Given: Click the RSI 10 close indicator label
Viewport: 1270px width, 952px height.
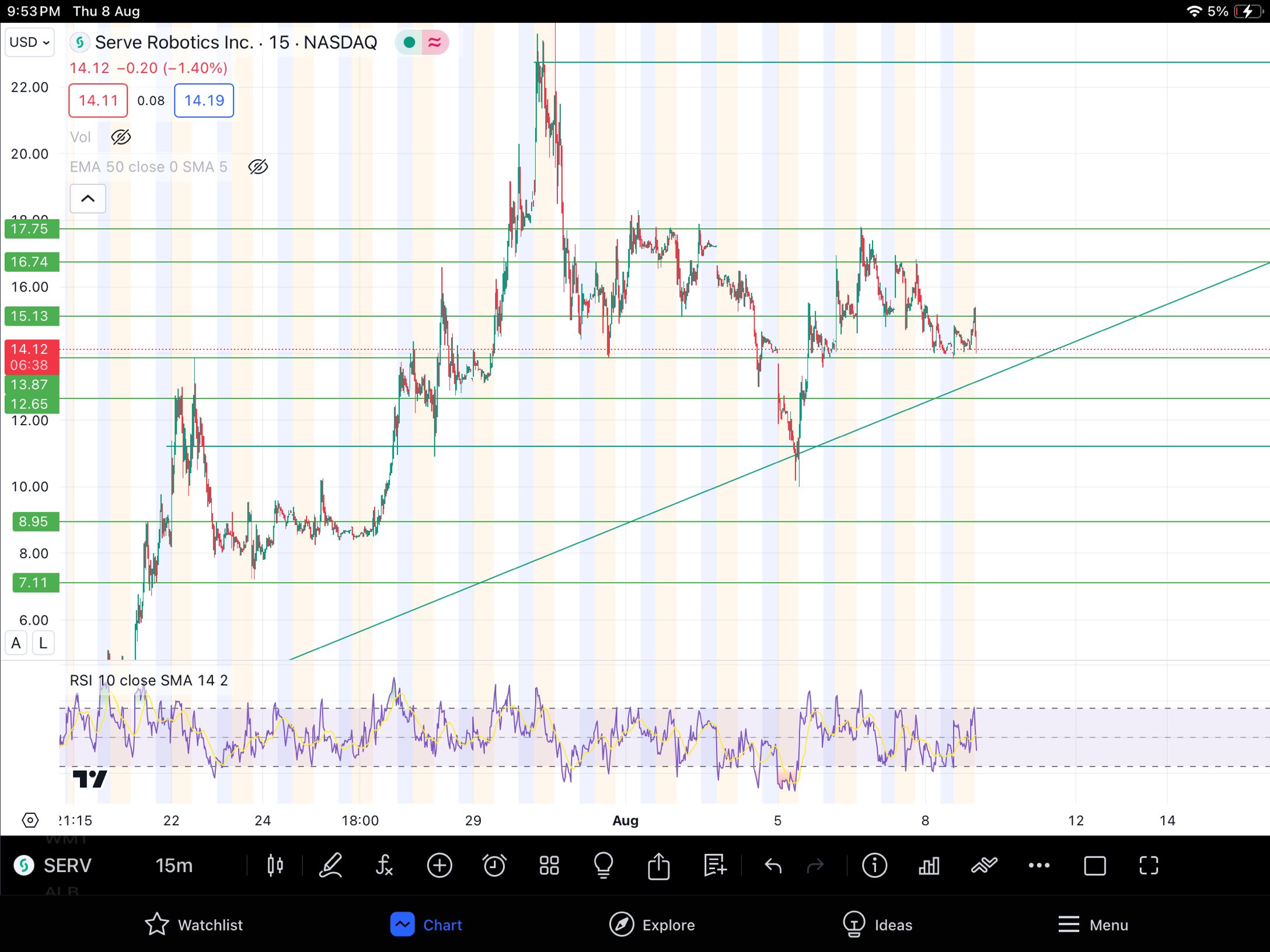Looking at the screenshot, I should click(149, 680).
